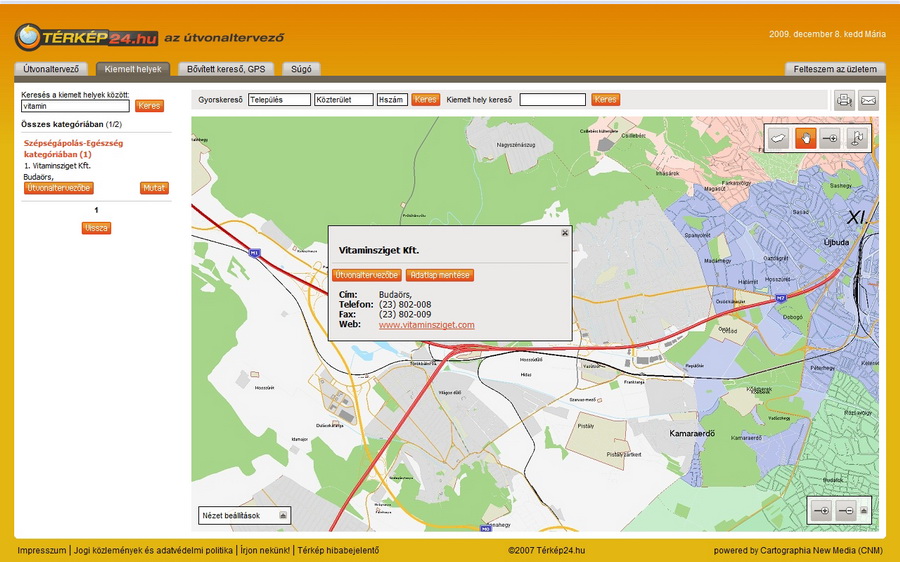This screenshot has height=562, width=900.
Task: Open the Útvonaltervező tab
Action: click(51, 69)
